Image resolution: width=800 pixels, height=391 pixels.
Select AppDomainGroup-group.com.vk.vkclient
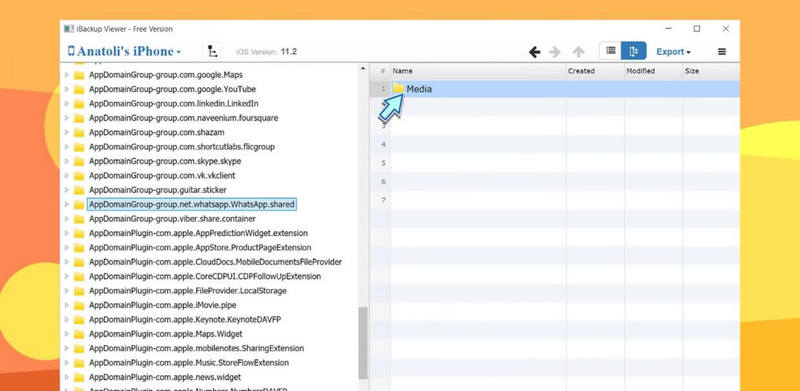point(162,176)
